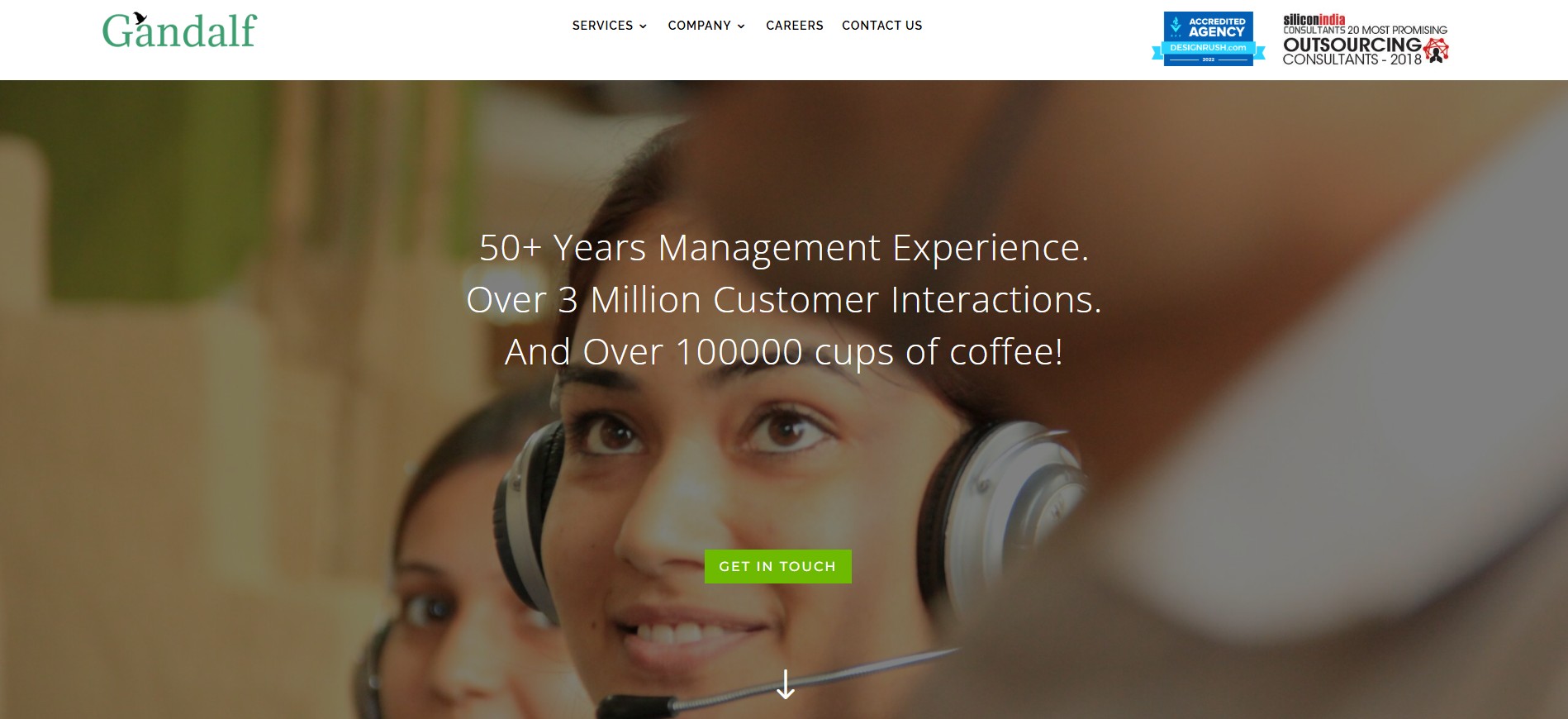Click the bird icon above Gandalf logo
Image resolution: width=1568 pixels, height=719 pixels.
coord(140,17)
